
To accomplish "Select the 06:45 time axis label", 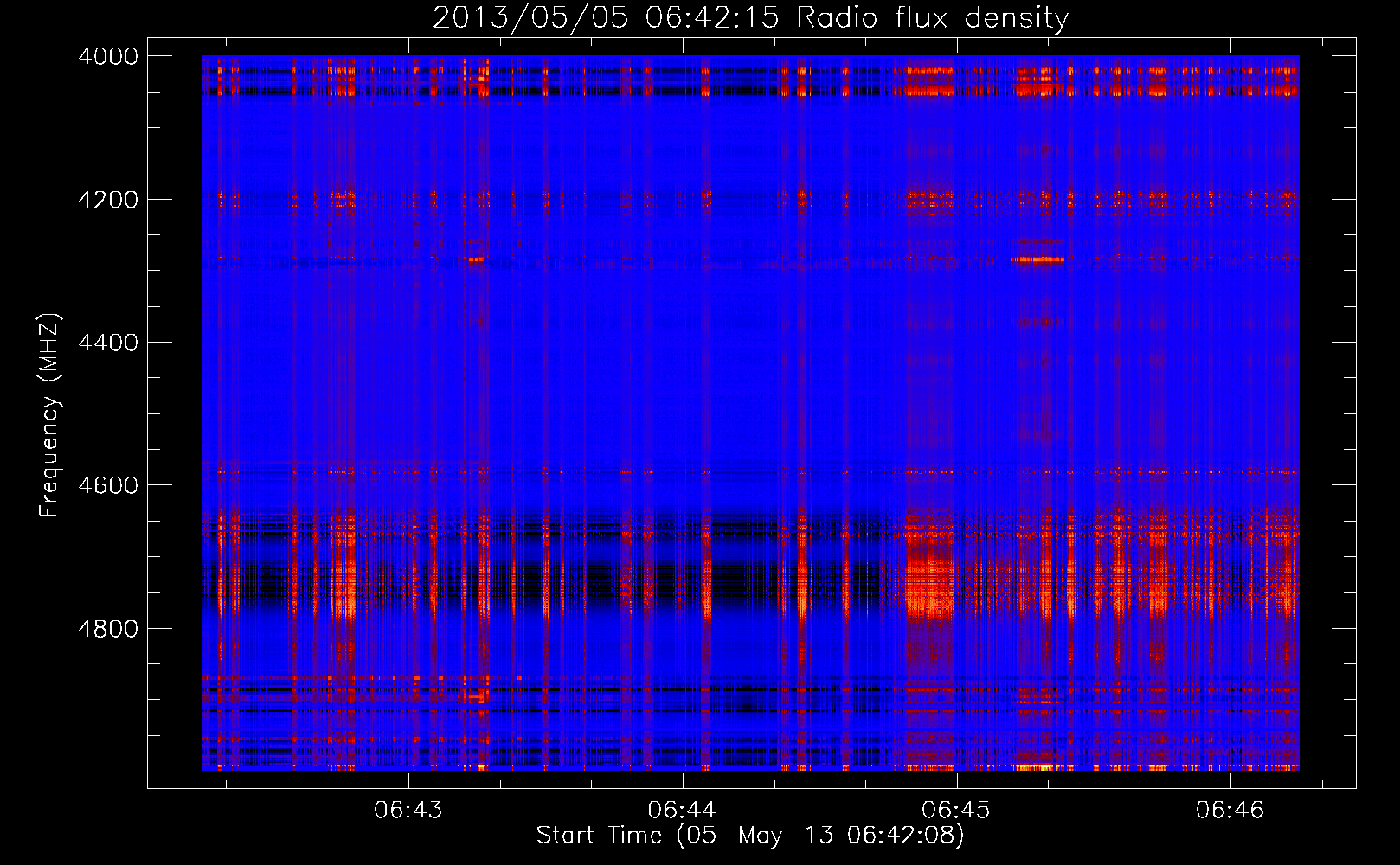I will coord(956,810).
